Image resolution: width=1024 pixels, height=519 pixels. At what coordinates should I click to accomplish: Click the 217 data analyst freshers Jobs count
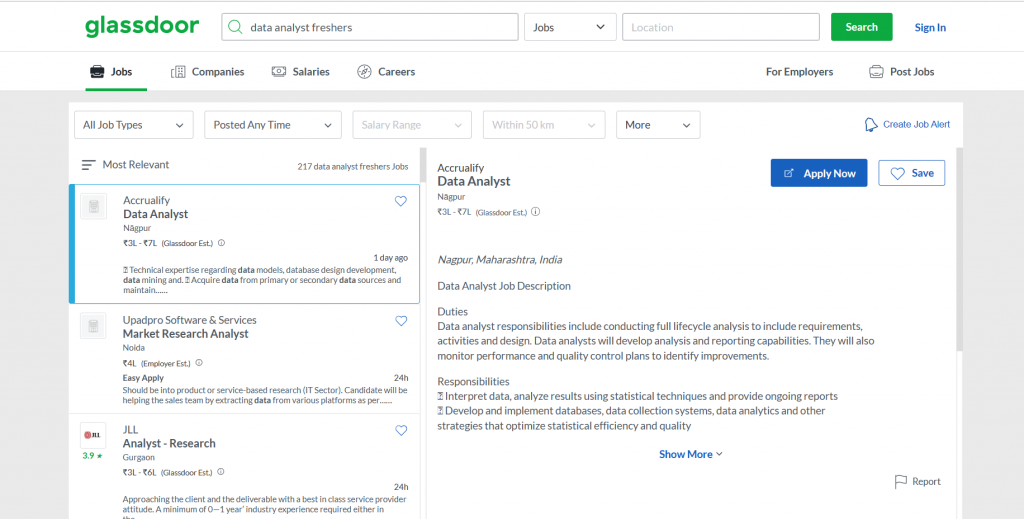point(353,166)
